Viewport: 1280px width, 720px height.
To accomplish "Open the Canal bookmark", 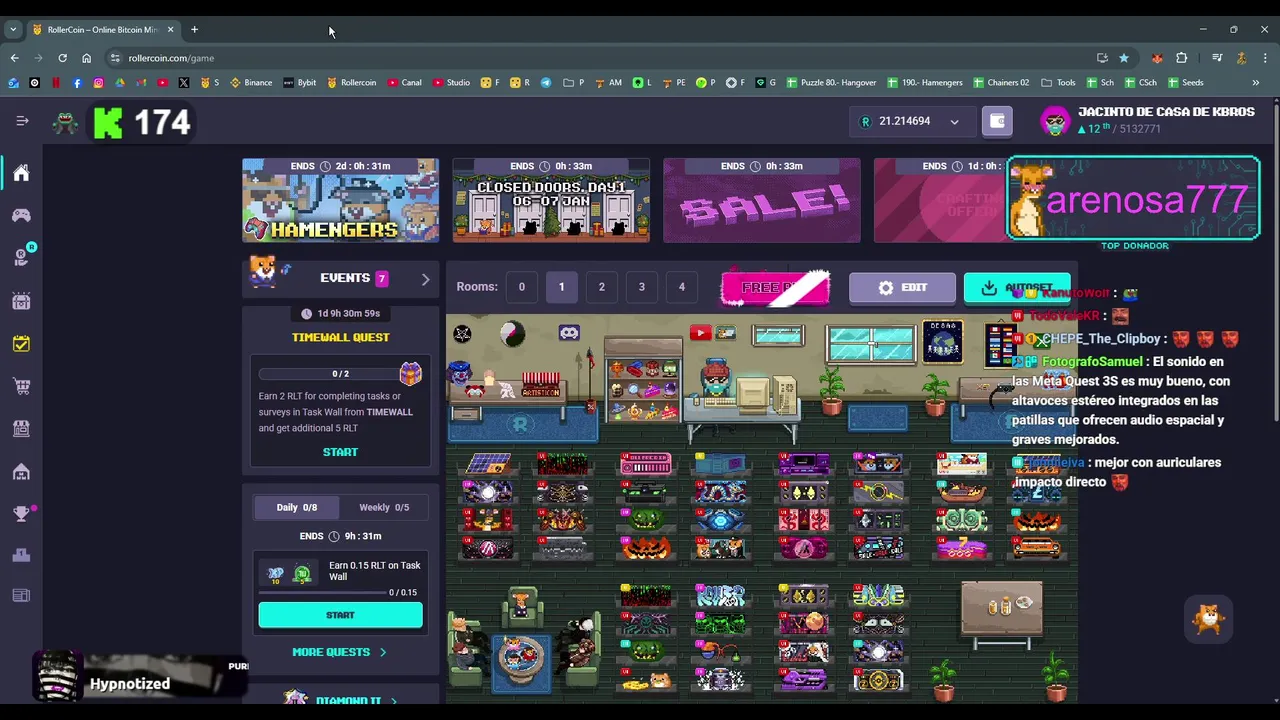I will coord(405,82).
